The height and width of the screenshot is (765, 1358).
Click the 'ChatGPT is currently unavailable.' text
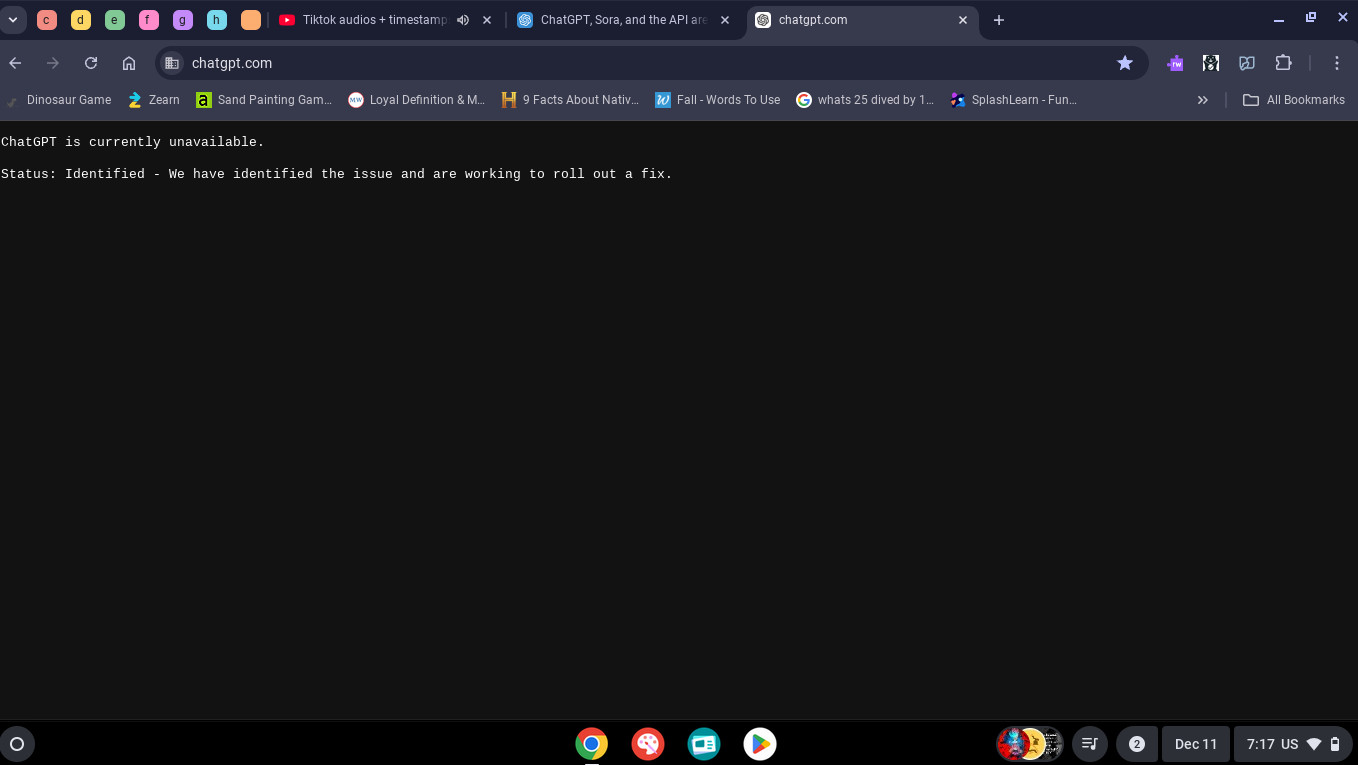(x=133, y=142)
